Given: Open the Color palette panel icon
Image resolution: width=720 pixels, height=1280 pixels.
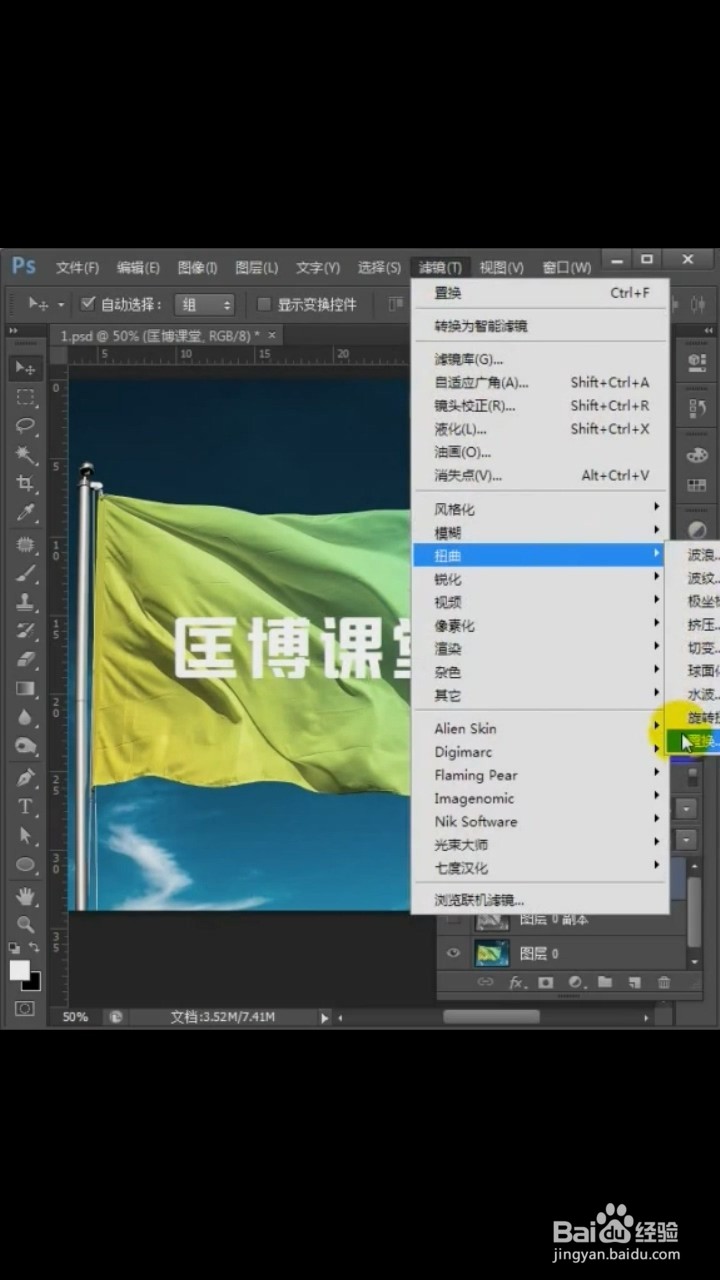Looking at the screenshot, I should pos(697,455).
